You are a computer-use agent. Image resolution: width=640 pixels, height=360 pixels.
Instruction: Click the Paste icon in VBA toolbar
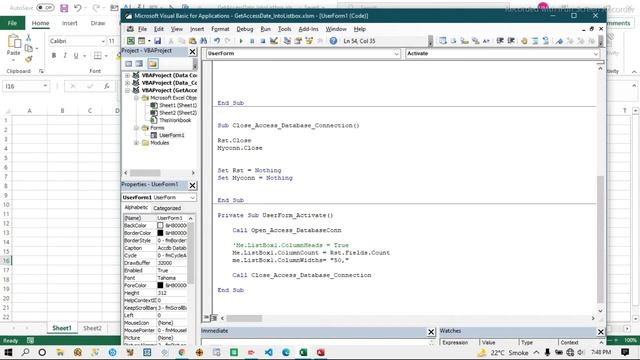(x=192, y=41)
